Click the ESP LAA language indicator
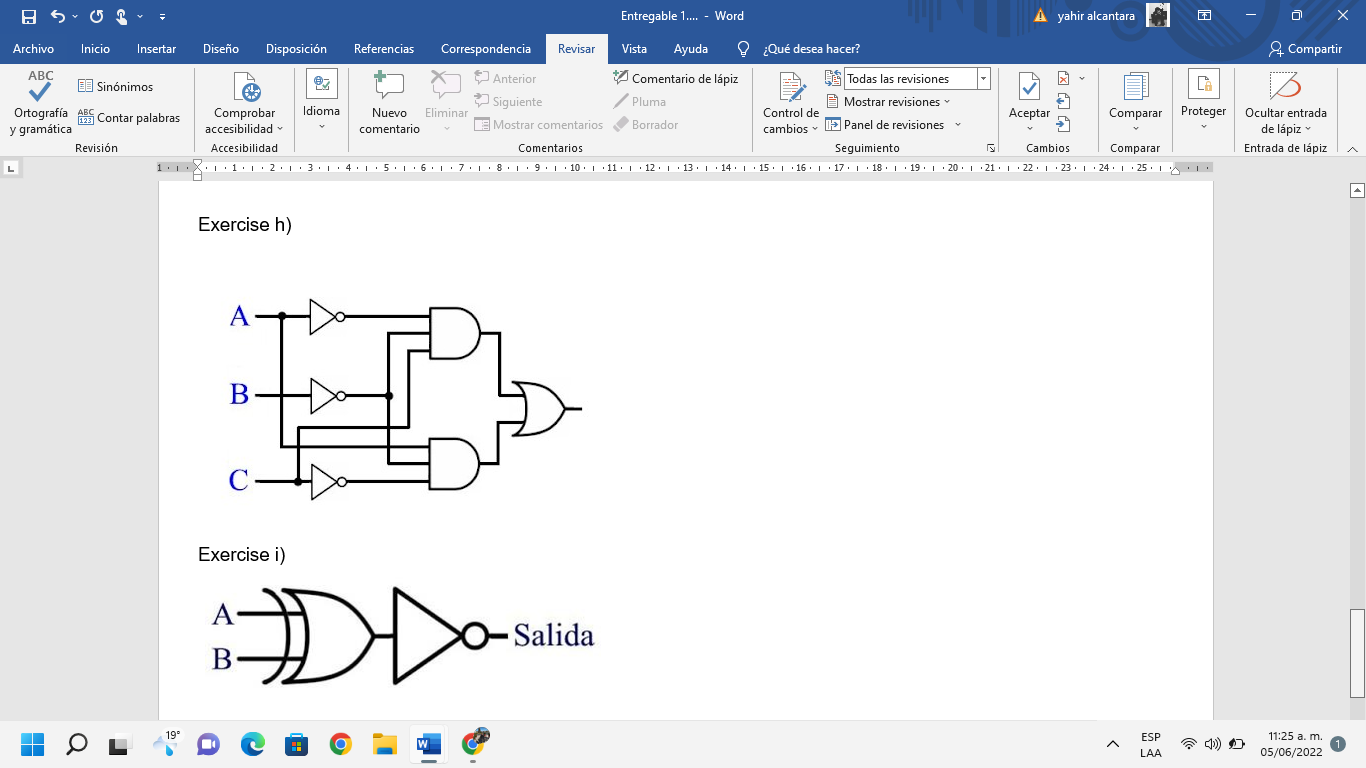 [1151, 744]
